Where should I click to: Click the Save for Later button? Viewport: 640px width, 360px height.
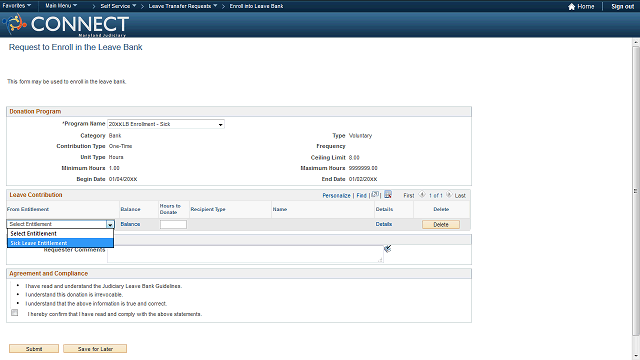[95, 349]
